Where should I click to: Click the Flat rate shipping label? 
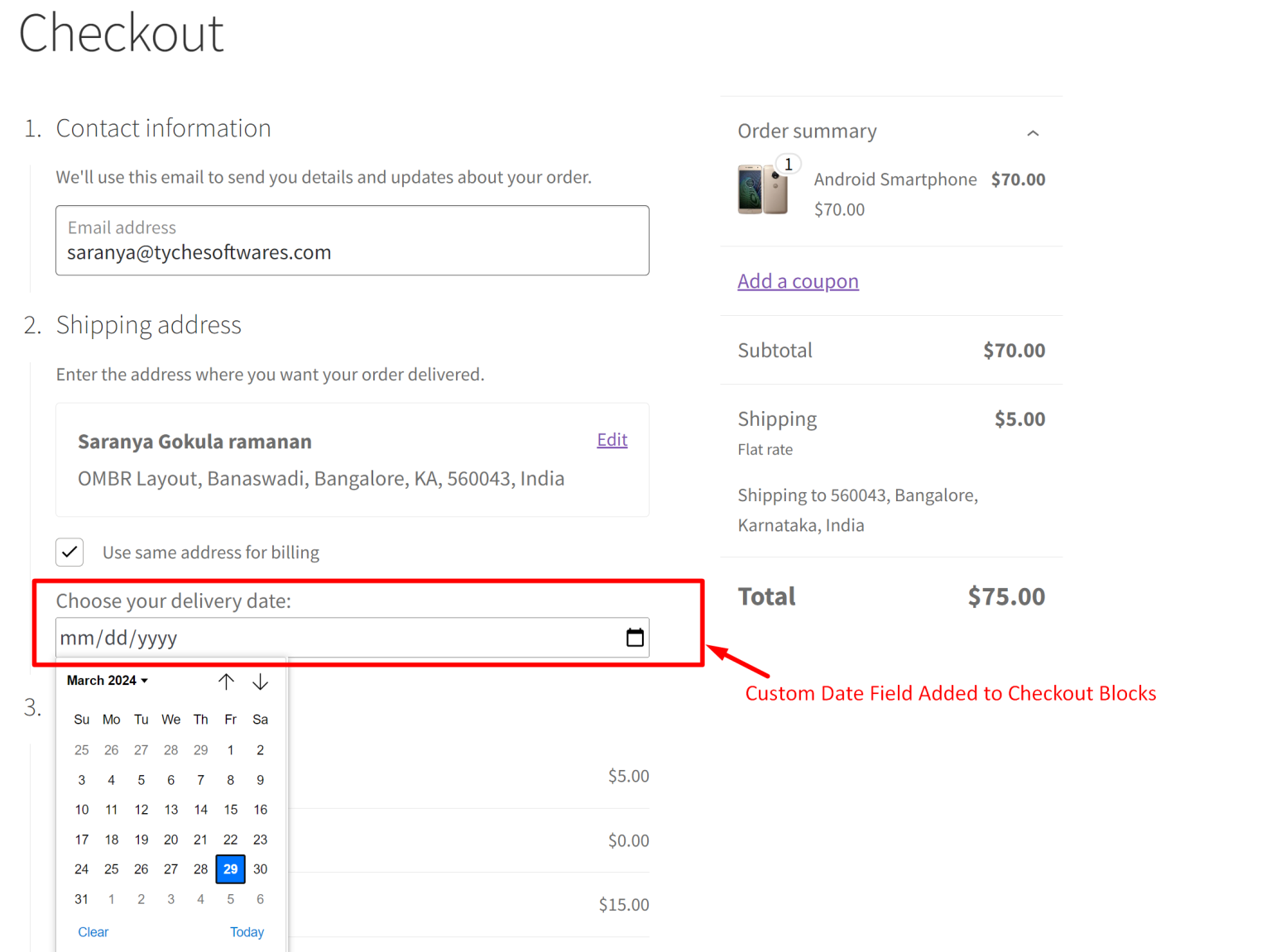765,449
